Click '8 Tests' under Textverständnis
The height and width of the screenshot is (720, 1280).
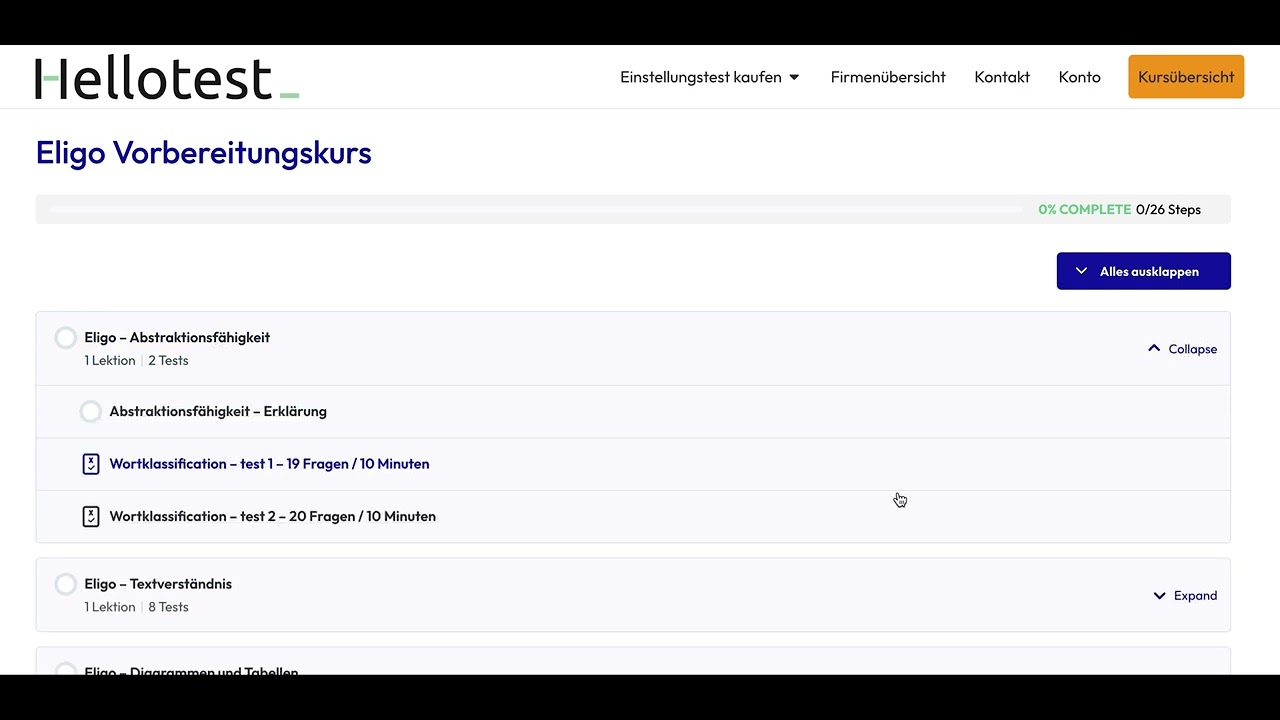pos(168,607)
